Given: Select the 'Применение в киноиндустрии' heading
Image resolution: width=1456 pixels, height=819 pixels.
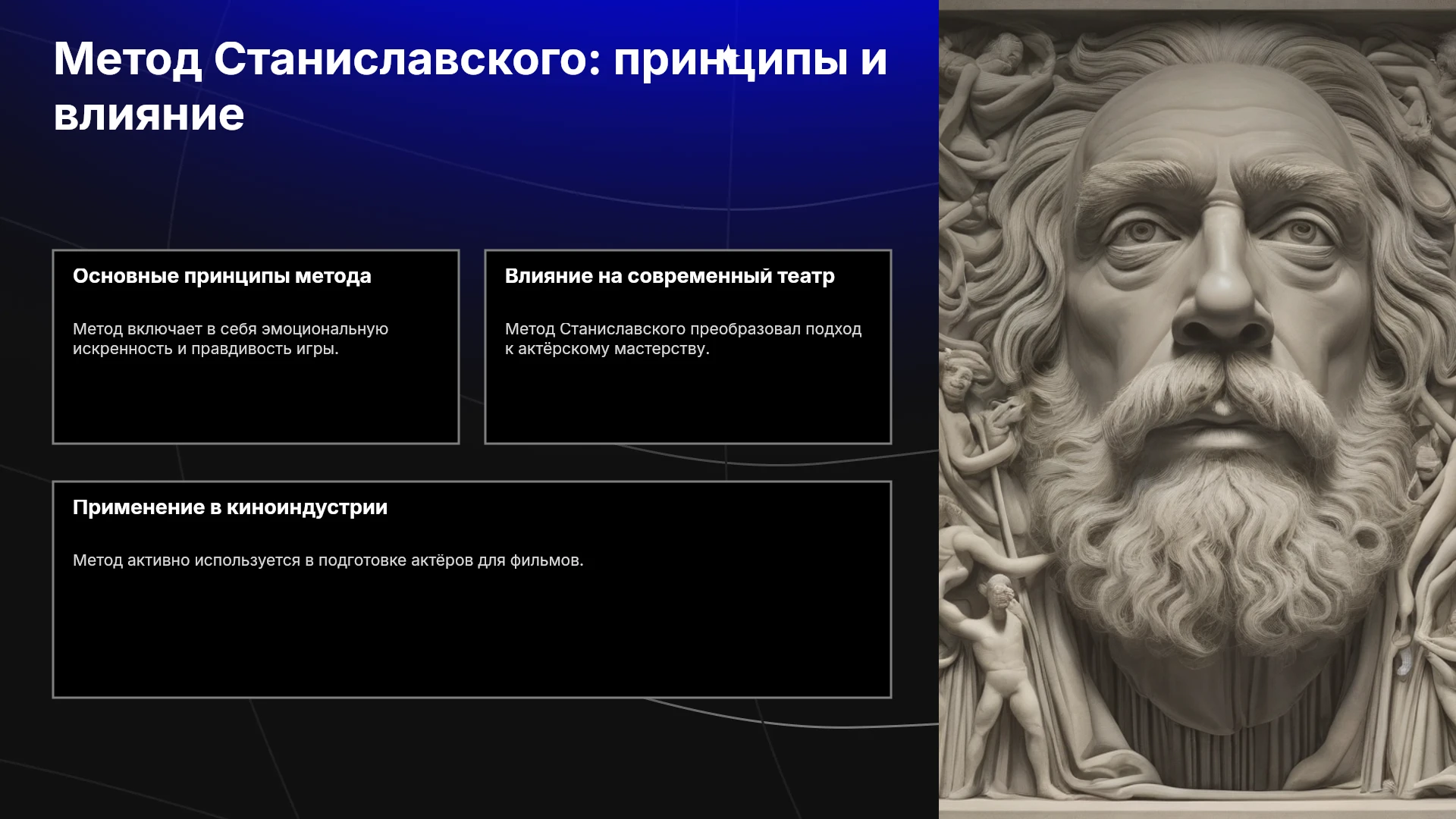Looking at the screenshot, I should pos(230,507).
